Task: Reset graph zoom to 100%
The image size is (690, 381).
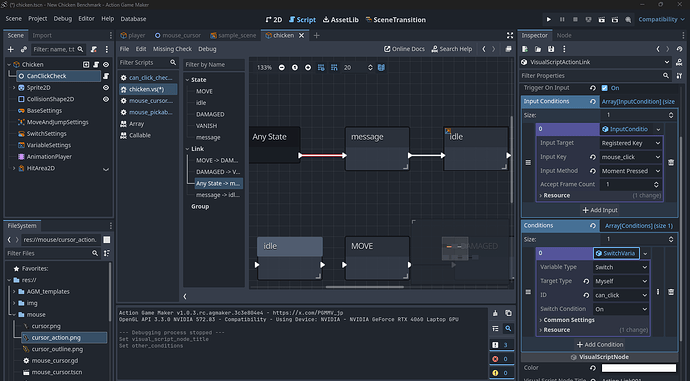Action: click(x=295, y=67)
